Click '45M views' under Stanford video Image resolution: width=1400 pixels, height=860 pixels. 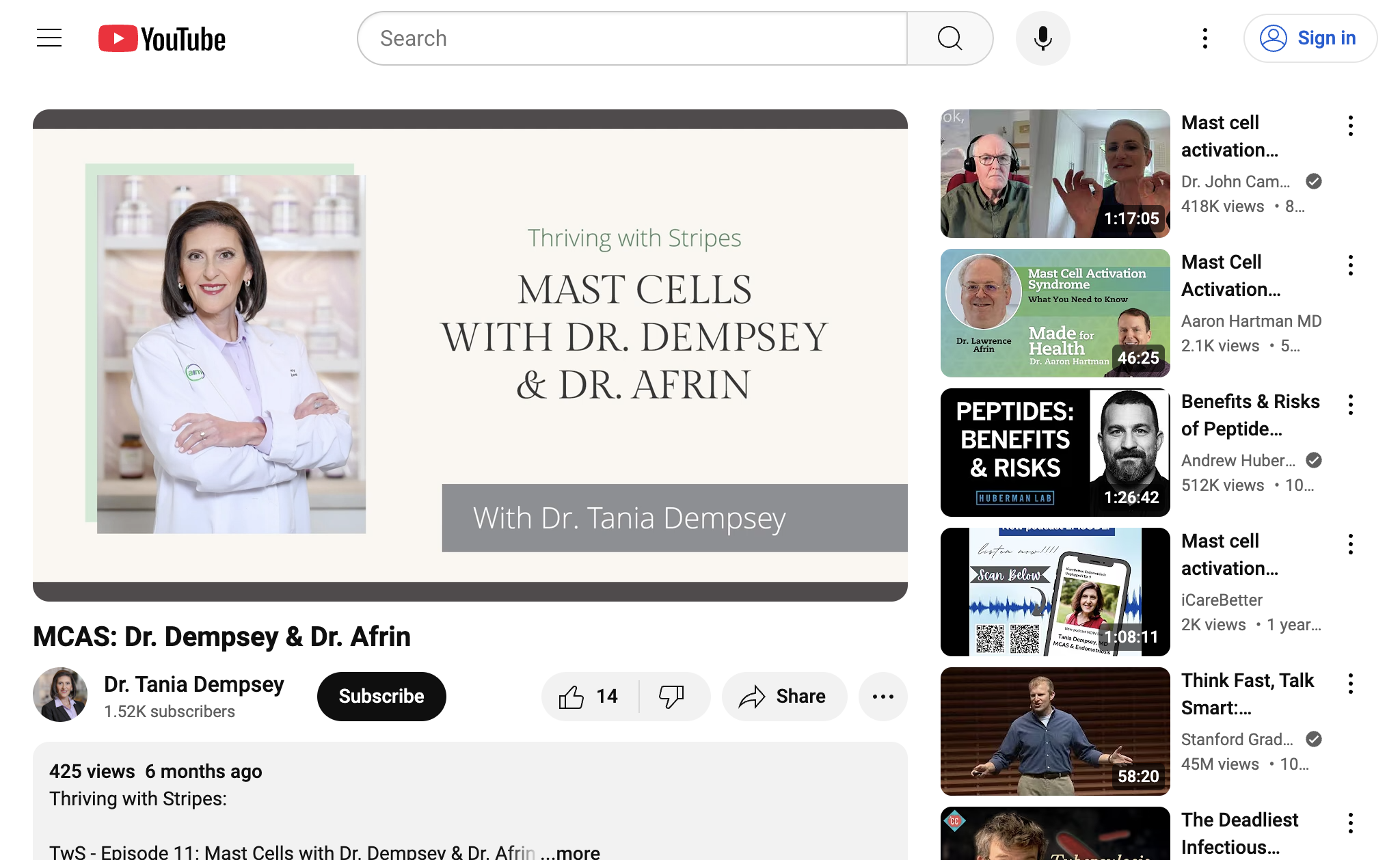(x=1220, y=764)
